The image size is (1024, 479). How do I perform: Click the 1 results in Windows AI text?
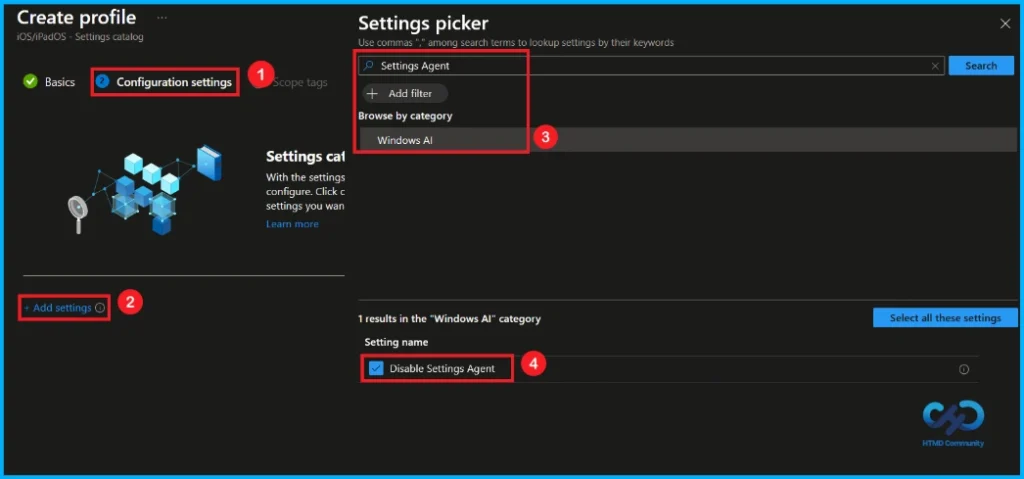click(449, 319)
